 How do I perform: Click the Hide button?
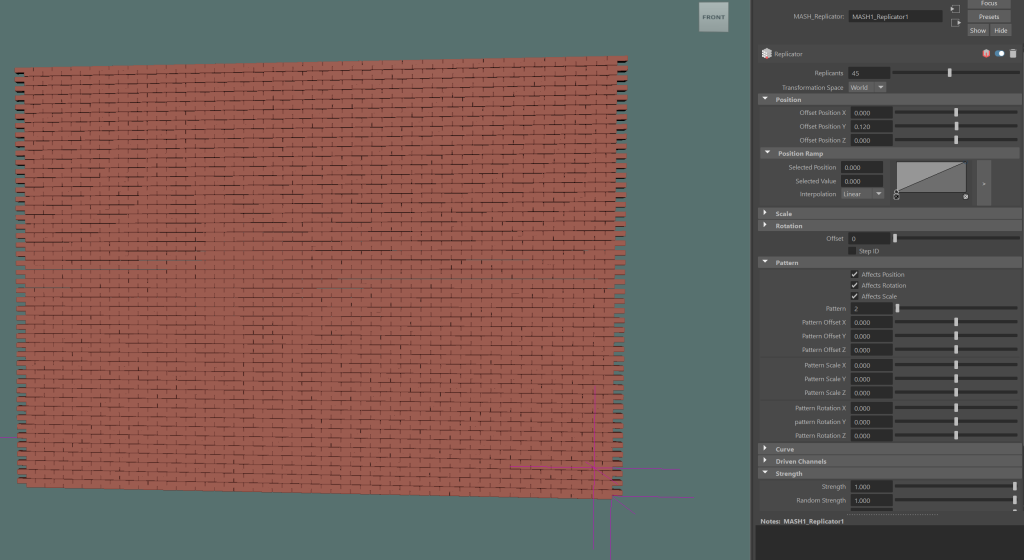[1000, 31]
